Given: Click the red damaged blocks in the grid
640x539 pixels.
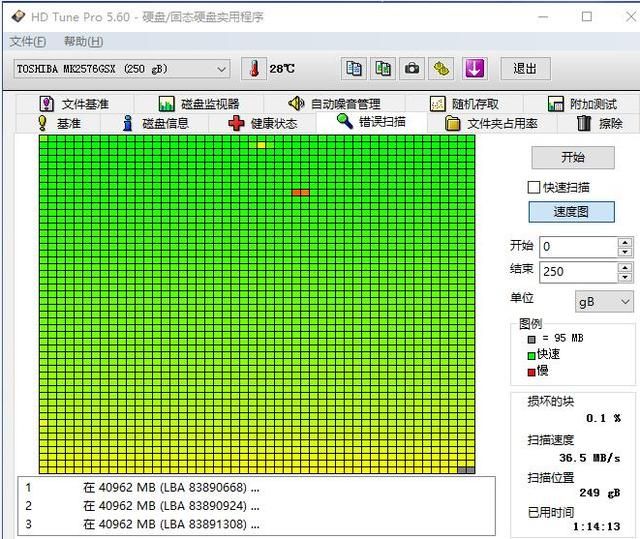Looking at the screenshot, I should click(x=301, y=193).
